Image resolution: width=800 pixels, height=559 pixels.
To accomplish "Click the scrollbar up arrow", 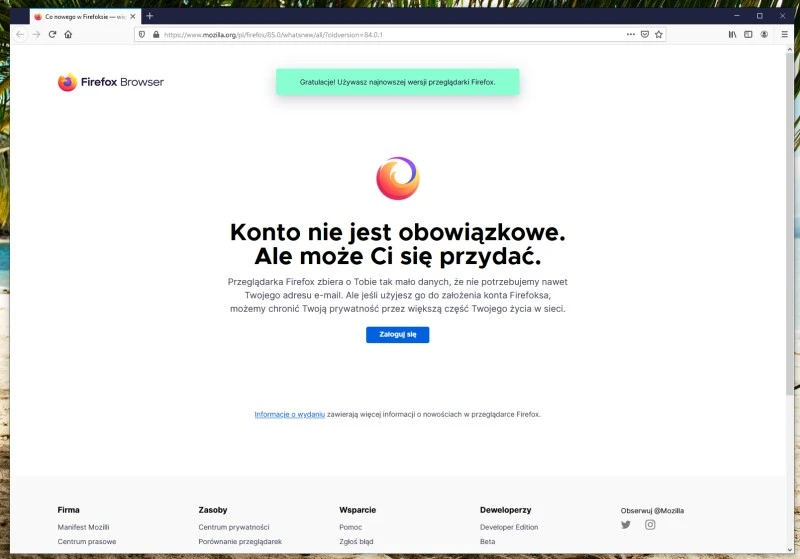I will [x=790, y=49].
